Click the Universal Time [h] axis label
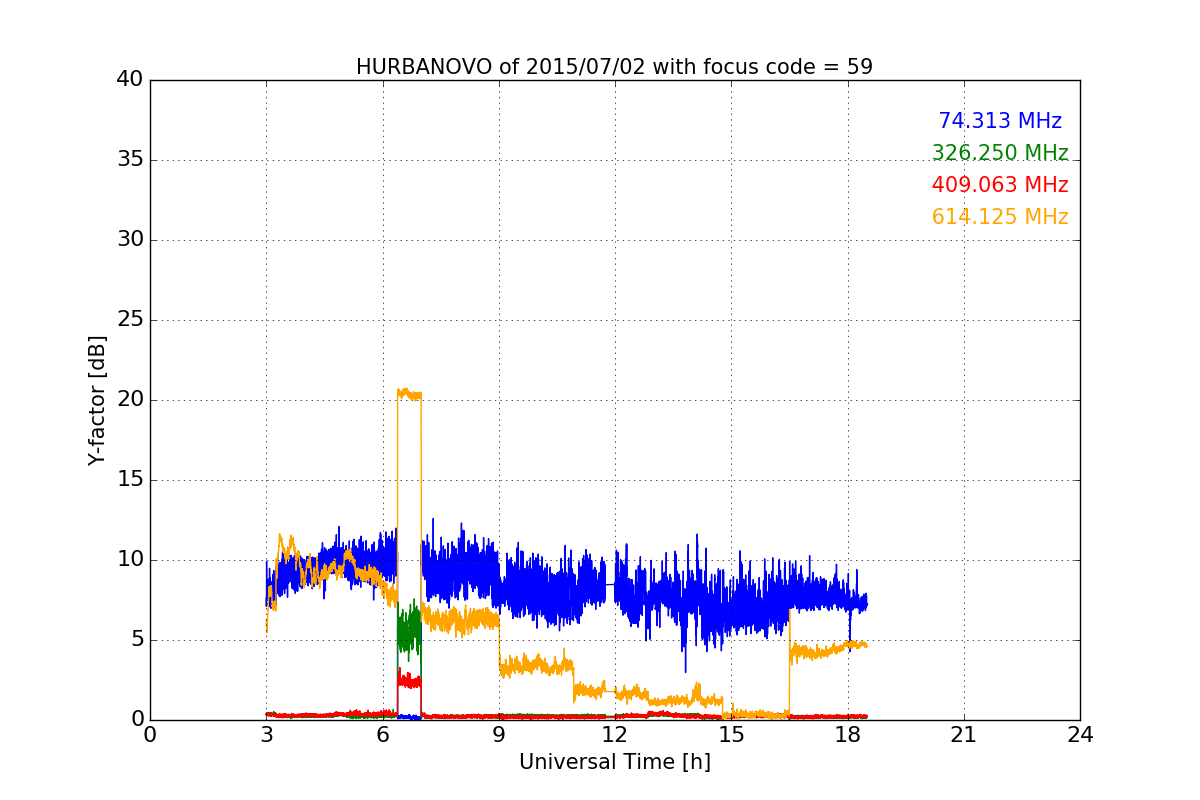Viewport: 1200px width, 800px height. 615,762
